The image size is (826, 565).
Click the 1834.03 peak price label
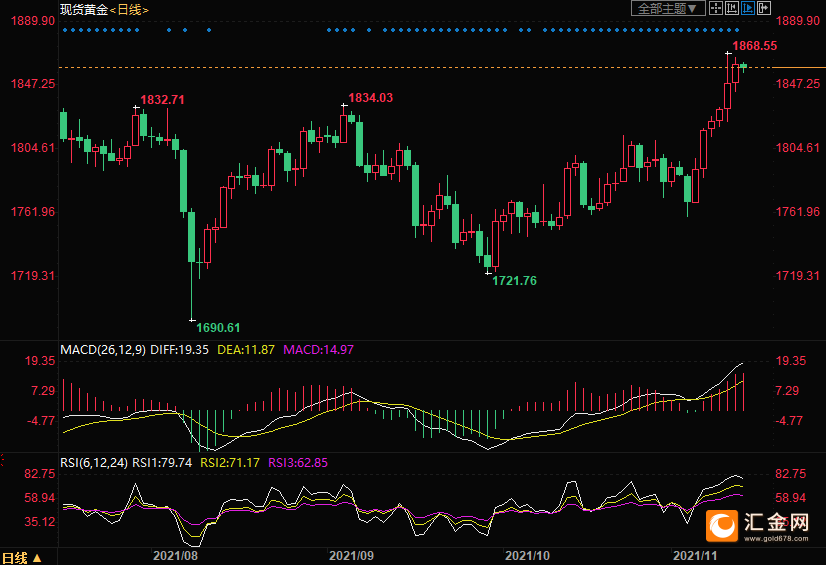370,97
